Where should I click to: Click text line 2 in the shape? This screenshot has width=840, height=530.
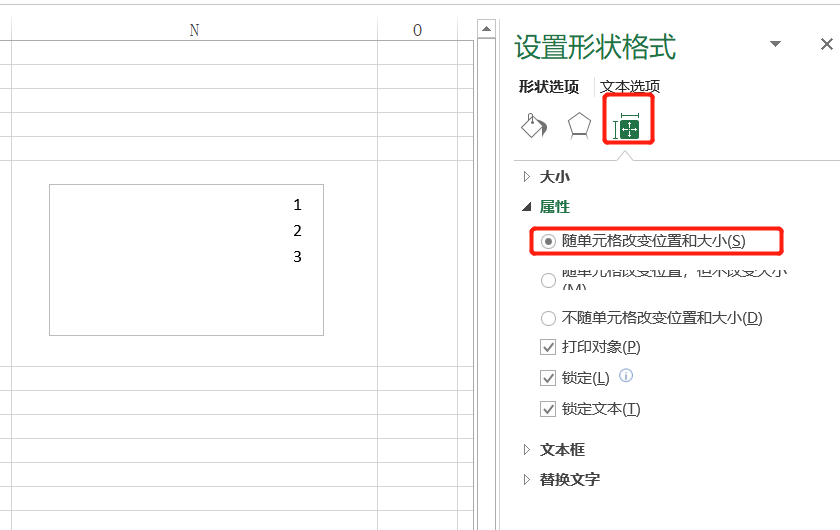pos(297,231)
